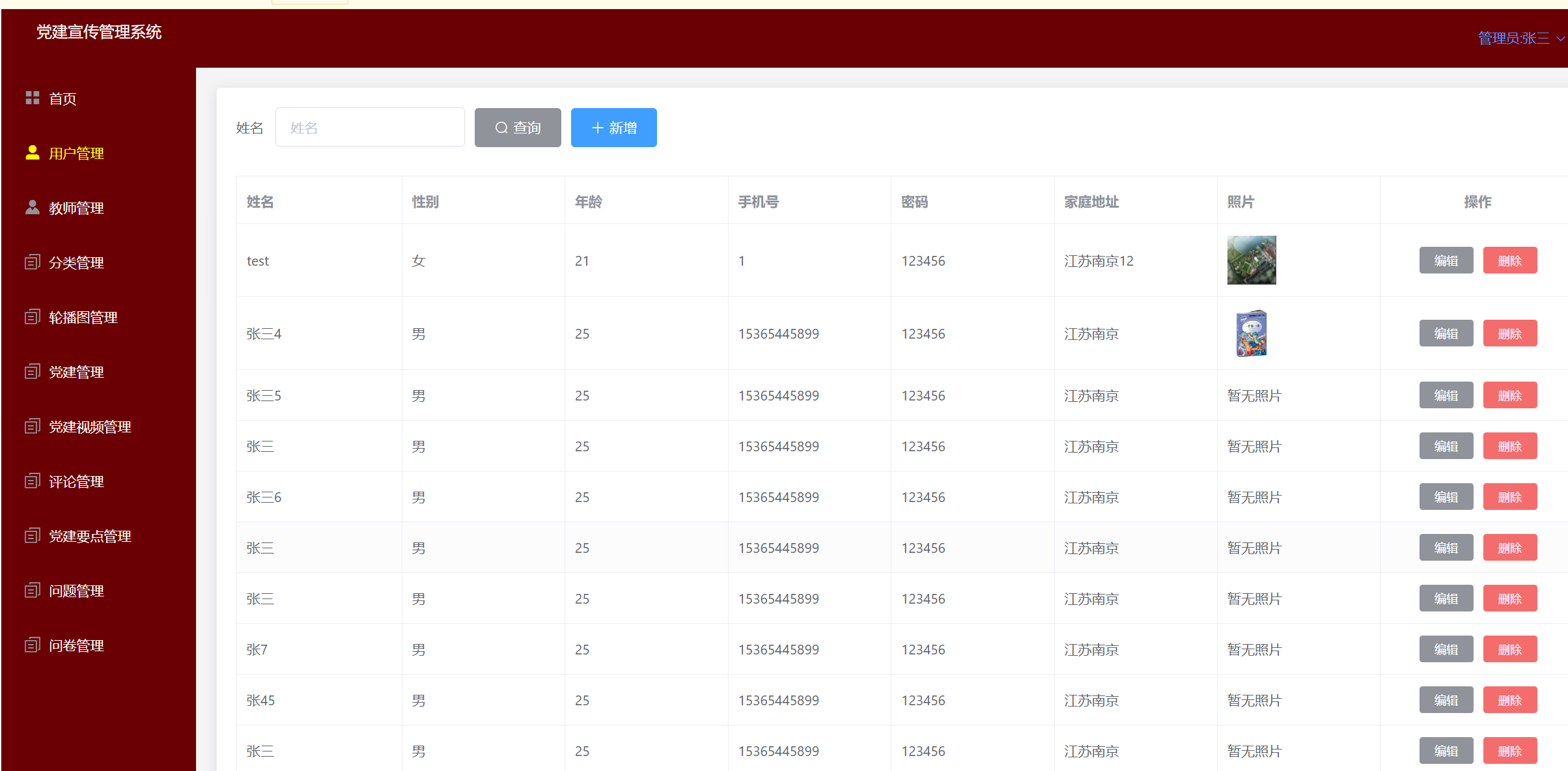Click the document icon beside 轮播图管理

coord(32,316)
